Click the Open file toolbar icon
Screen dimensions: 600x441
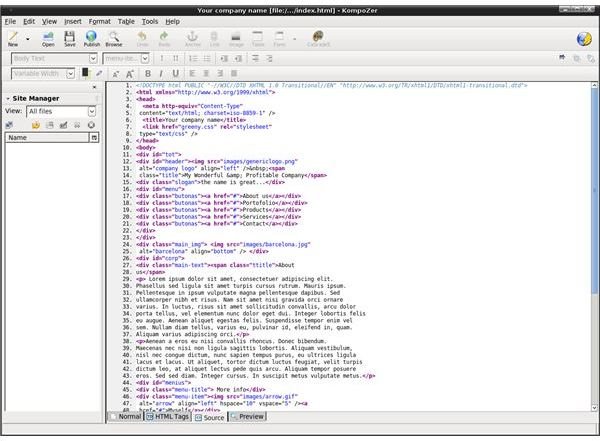pyautogui.click(x=48, y=39)
